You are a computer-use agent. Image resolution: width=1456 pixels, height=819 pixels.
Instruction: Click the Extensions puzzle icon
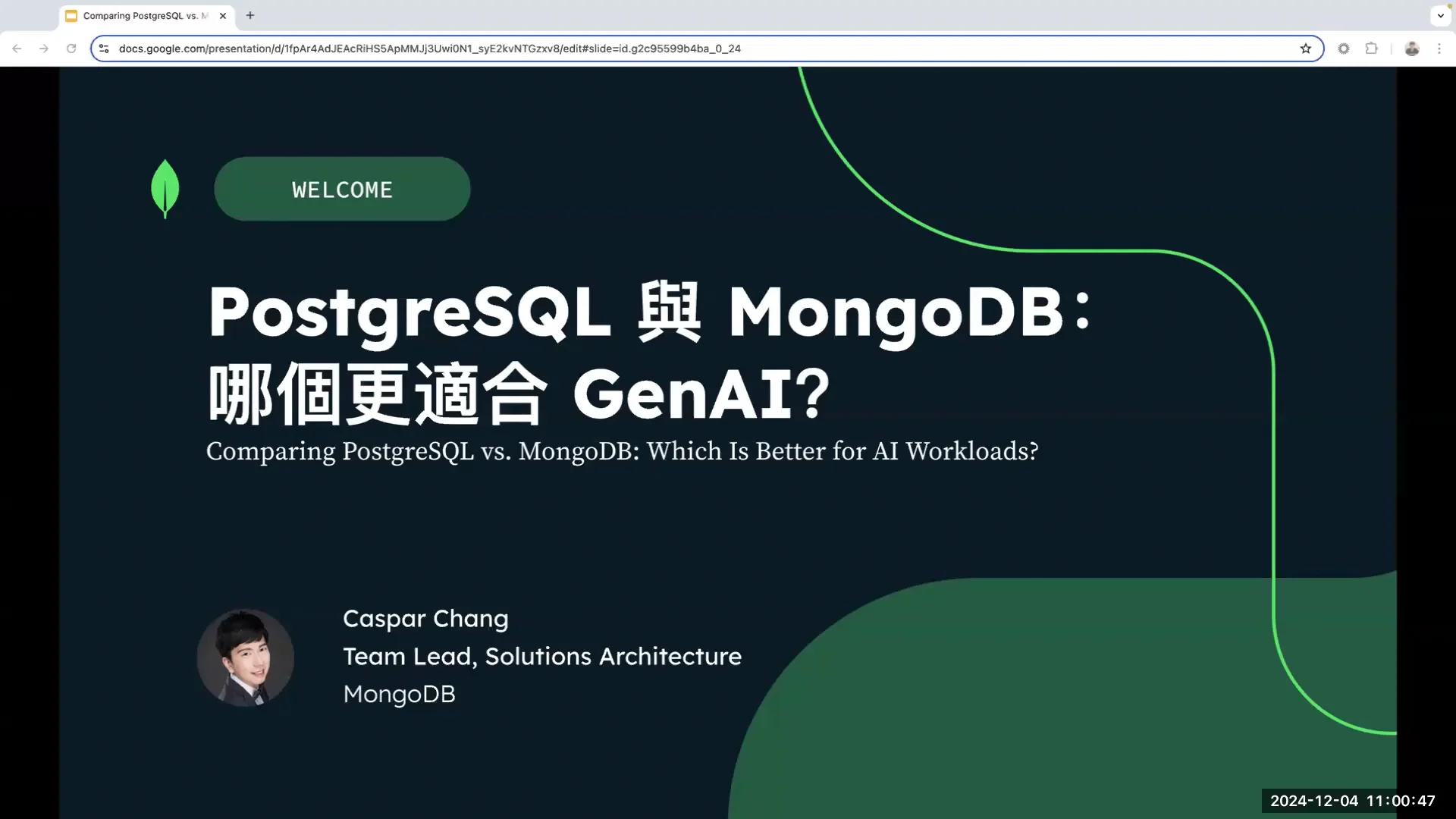pyautogui.click(x=1372, y=48)
